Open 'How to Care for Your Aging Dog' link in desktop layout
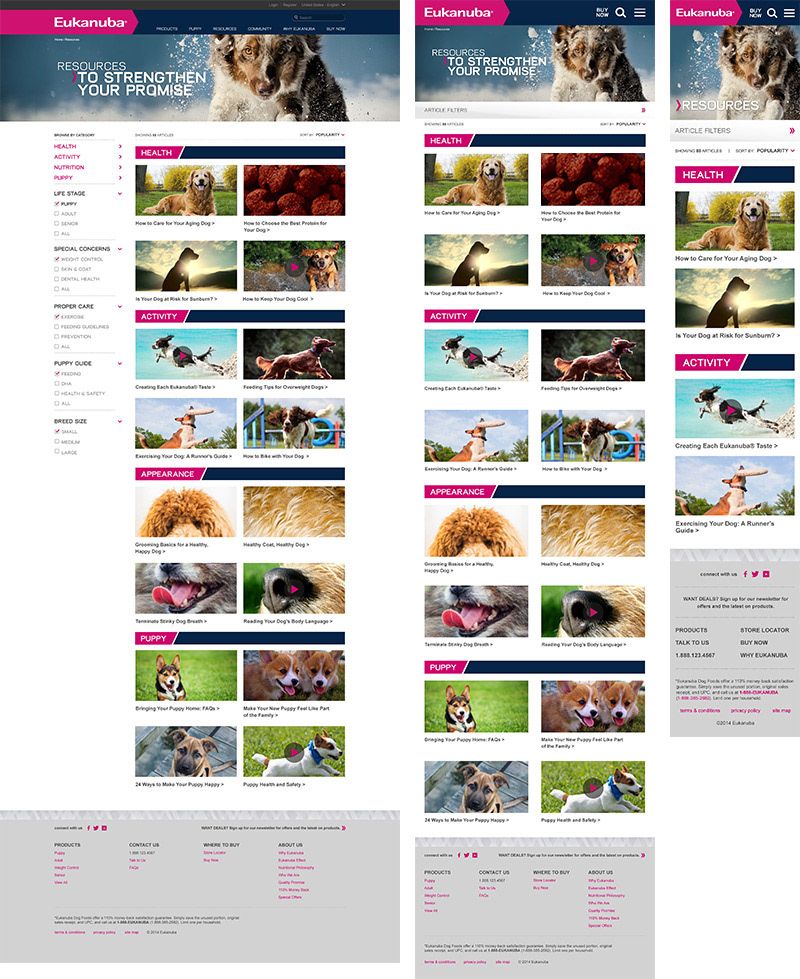 (x=175, y=223)
